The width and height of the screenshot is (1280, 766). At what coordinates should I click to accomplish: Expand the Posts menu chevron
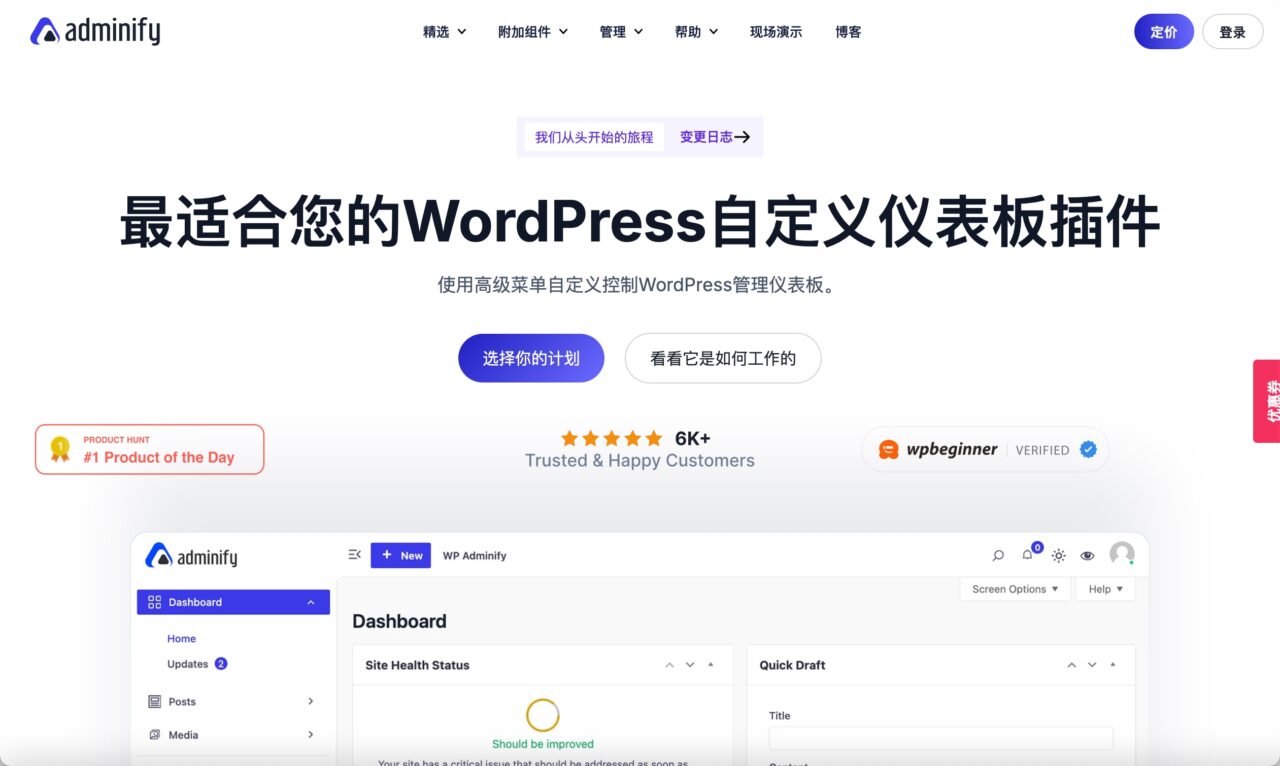311,702
